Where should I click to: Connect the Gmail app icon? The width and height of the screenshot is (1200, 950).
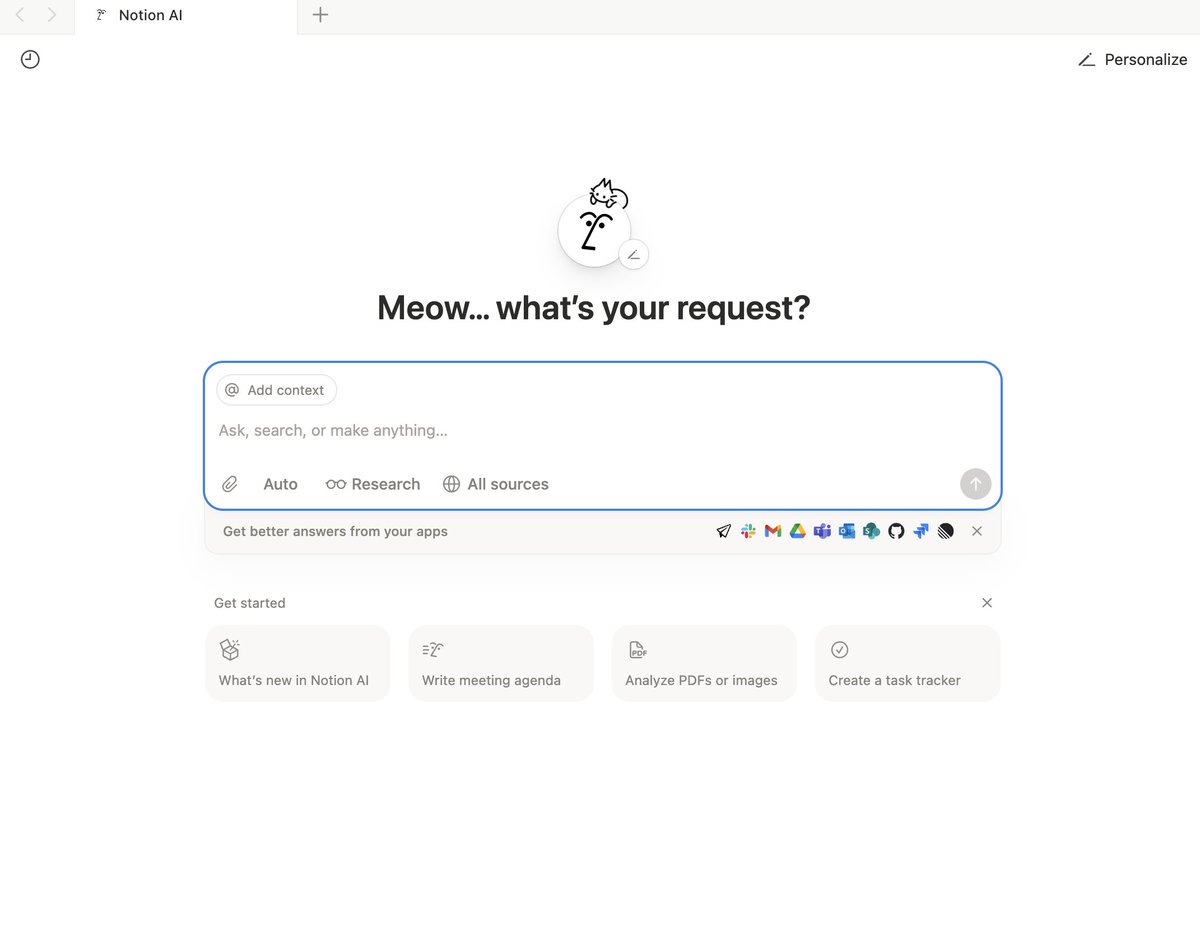[773, 531]
